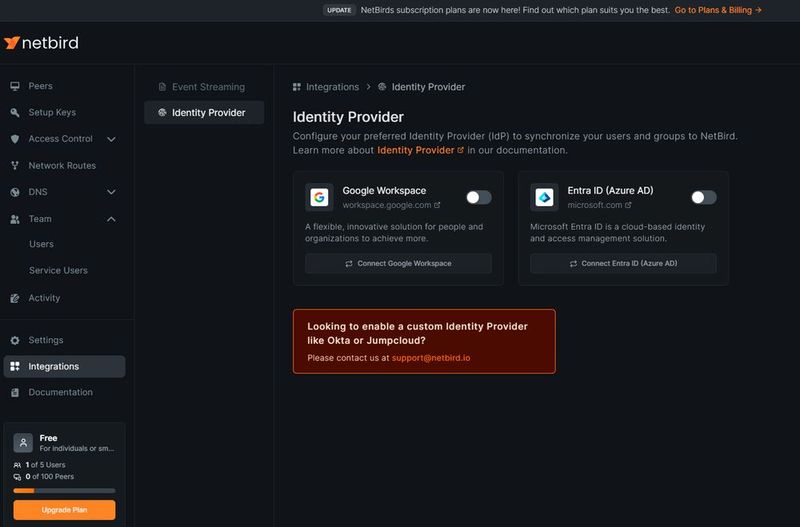The height and width of the screenshot is (527, 800).
Task: Click the Network Routes fork icon
Action: click(x=15, y=165)
